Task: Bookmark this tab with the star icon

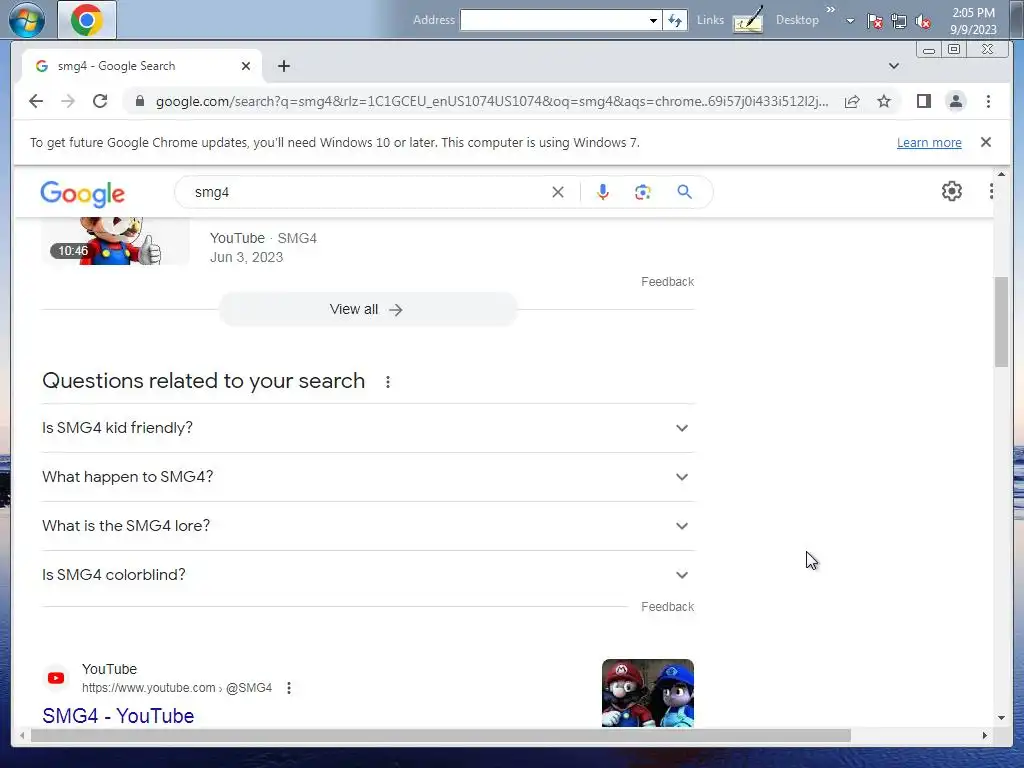Action: pos(884,101)
